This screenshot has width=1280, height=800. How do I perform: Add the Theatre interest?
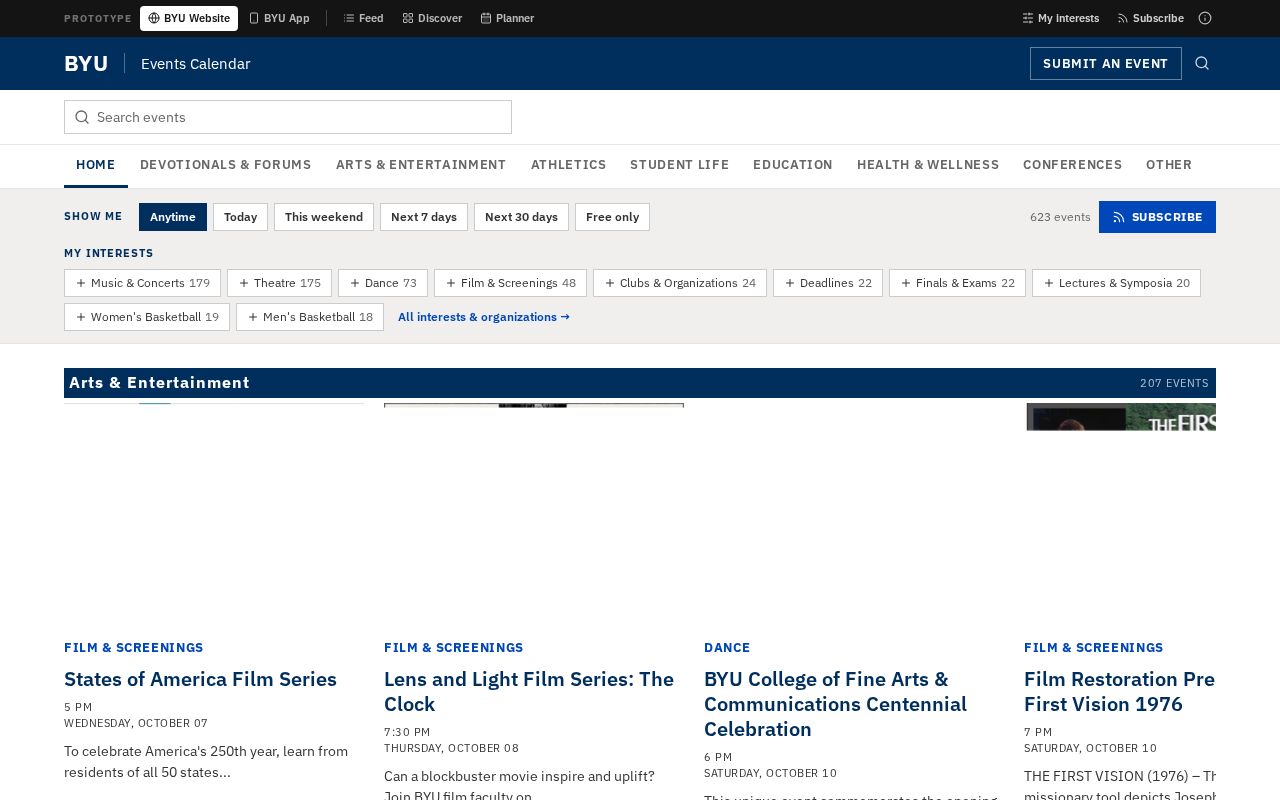279,283
